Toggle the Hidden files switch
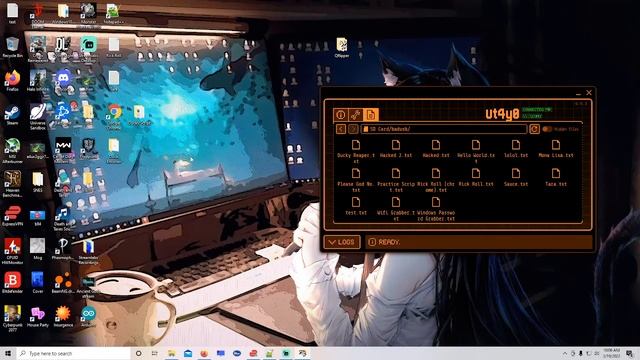This screenshot has height=360, width=640. pos(547,129)
